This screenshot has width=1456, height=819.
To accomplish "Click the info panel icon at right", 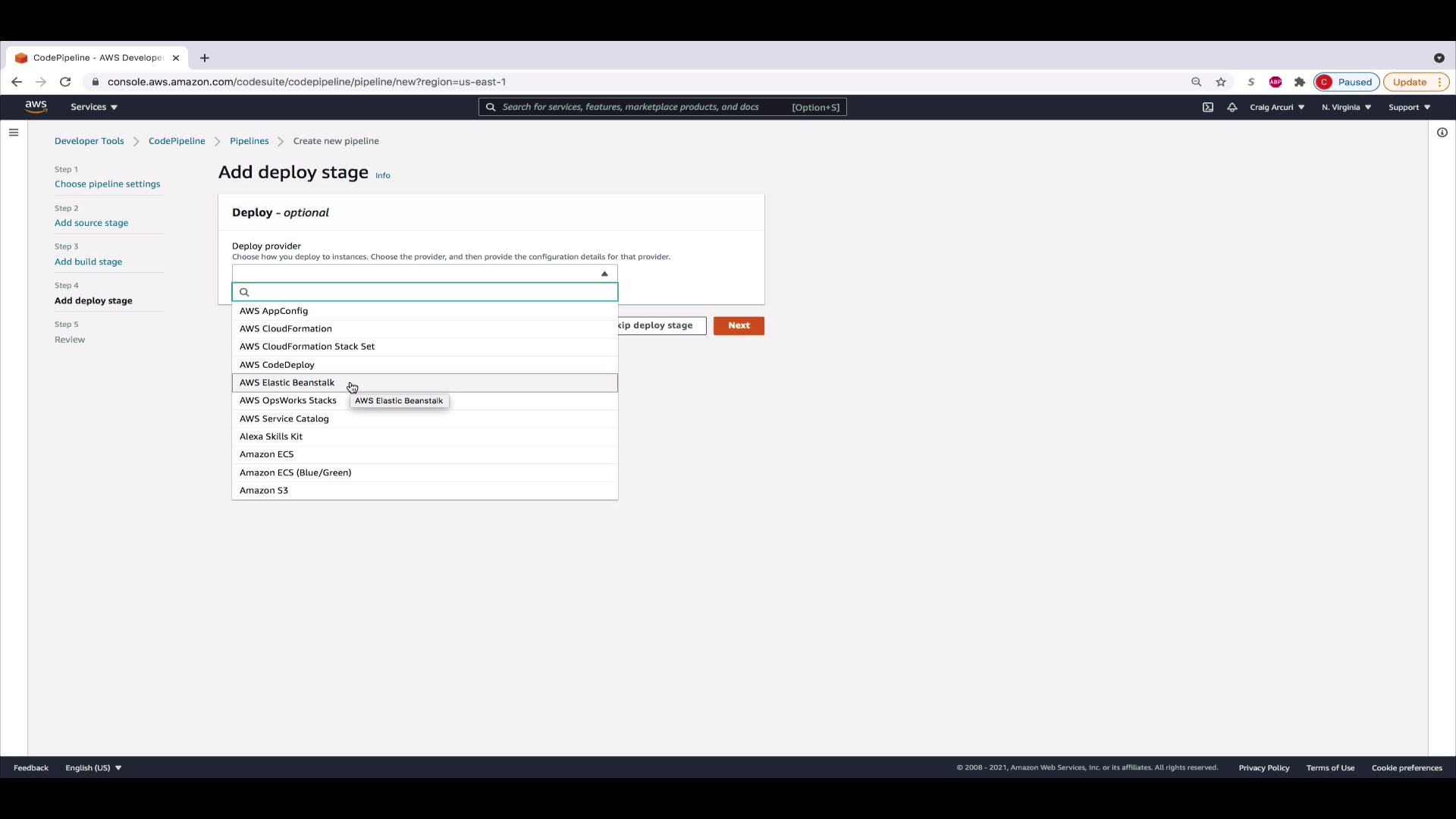I will pyautogui.click(x=1442, y=133).
